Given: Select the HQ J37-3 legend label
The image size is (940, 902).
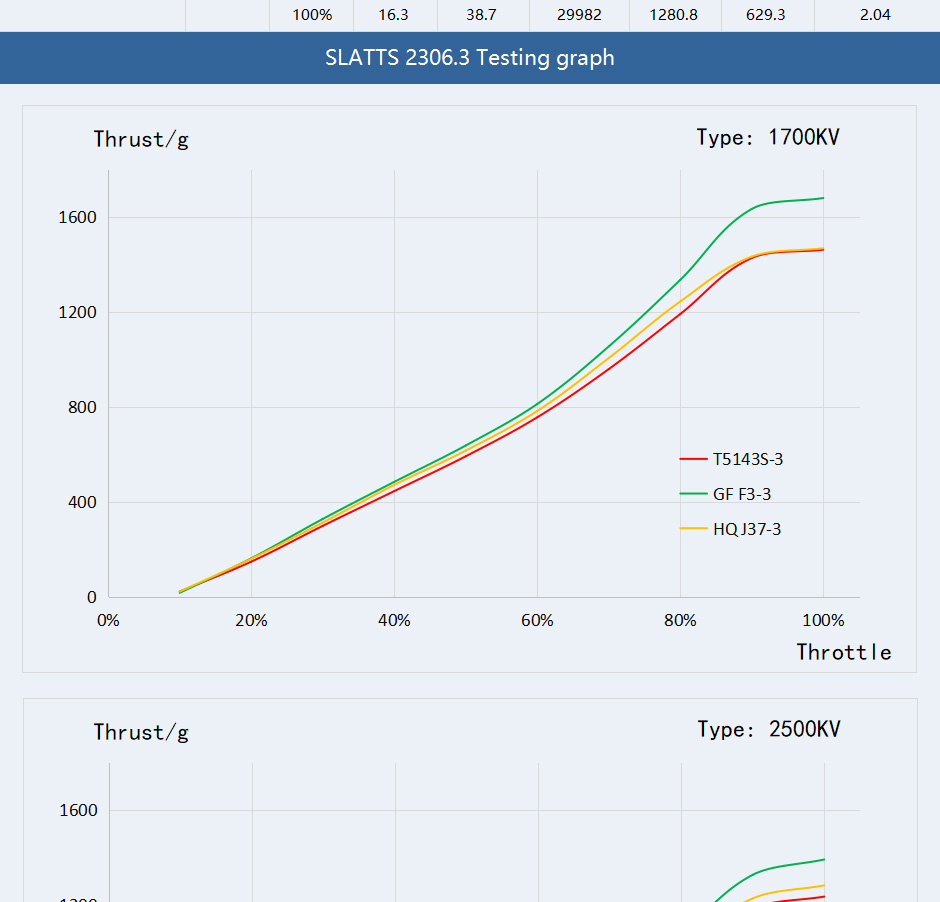Looking at the screenshot, I should coord(747,529).
